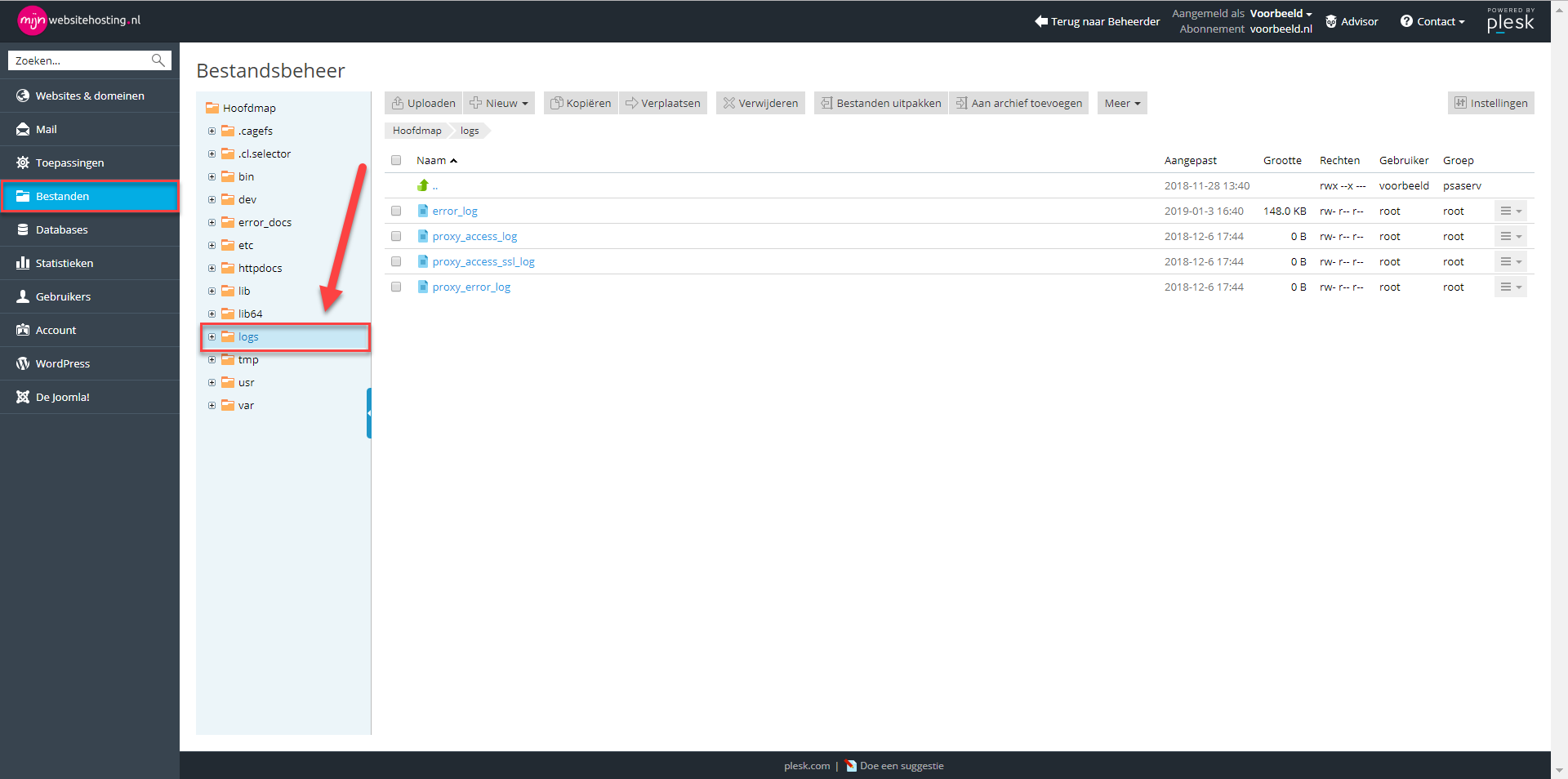Click the mijn websitehosting.nl logo

[79, 20]
